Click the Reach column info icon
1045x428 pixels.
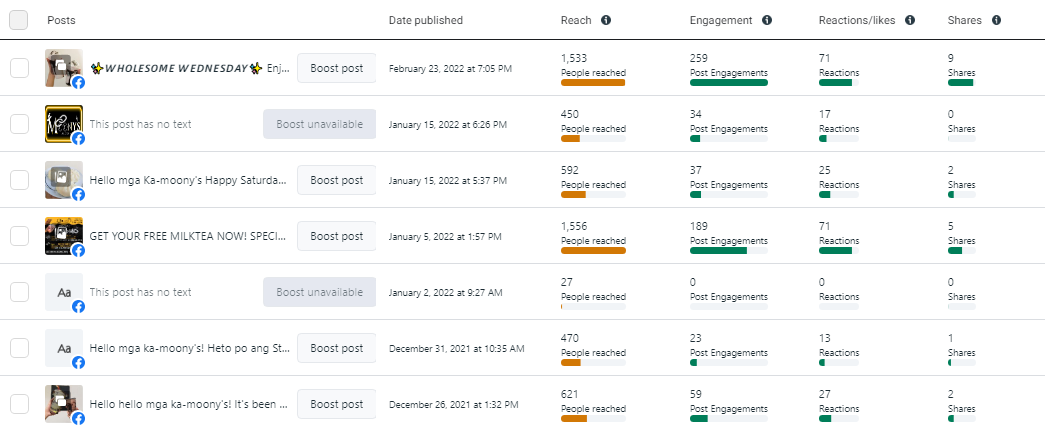click(x=606, y=20)
